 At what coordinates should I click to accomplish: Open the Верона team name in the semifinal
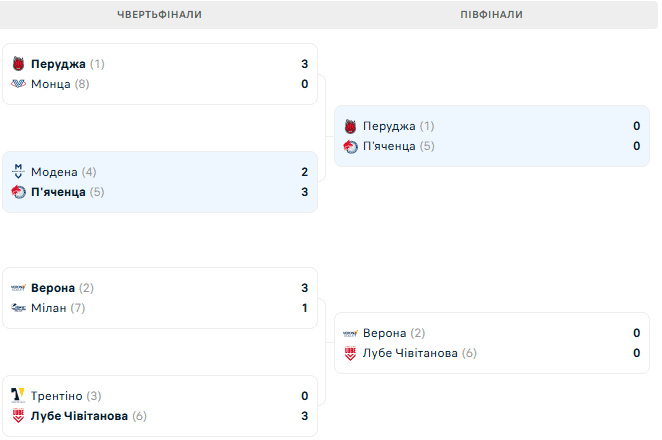click(385, 333)
